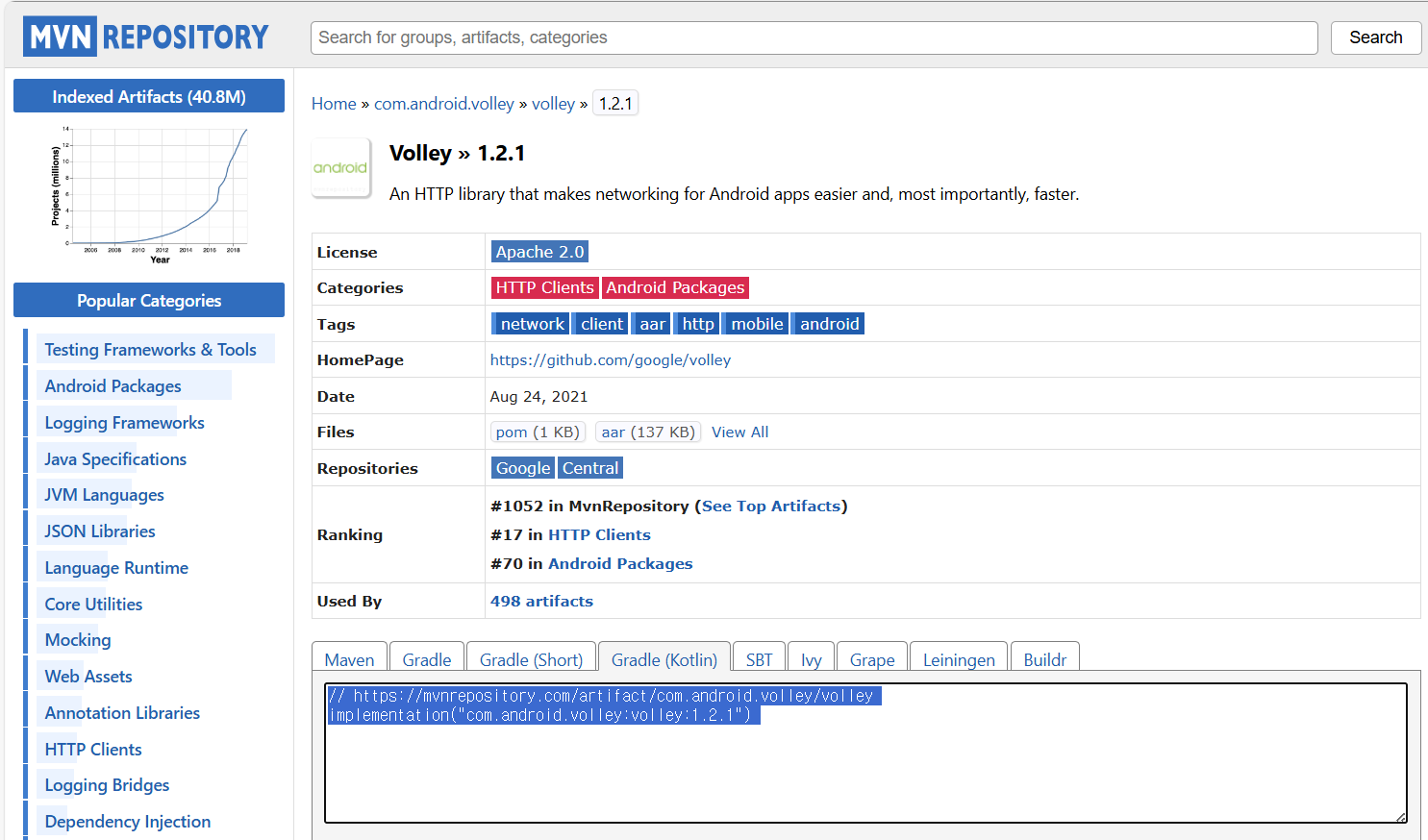Click the textarea resize handle corner

(1401, 817)
